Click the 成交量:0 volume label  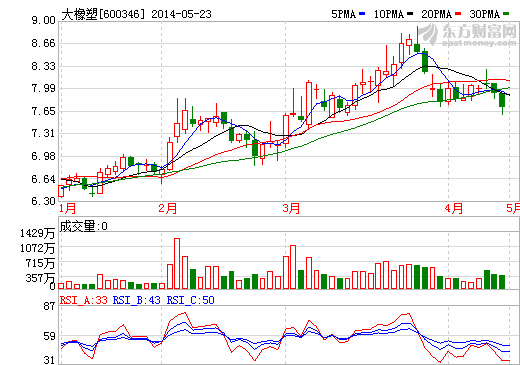tap(84, 226)
